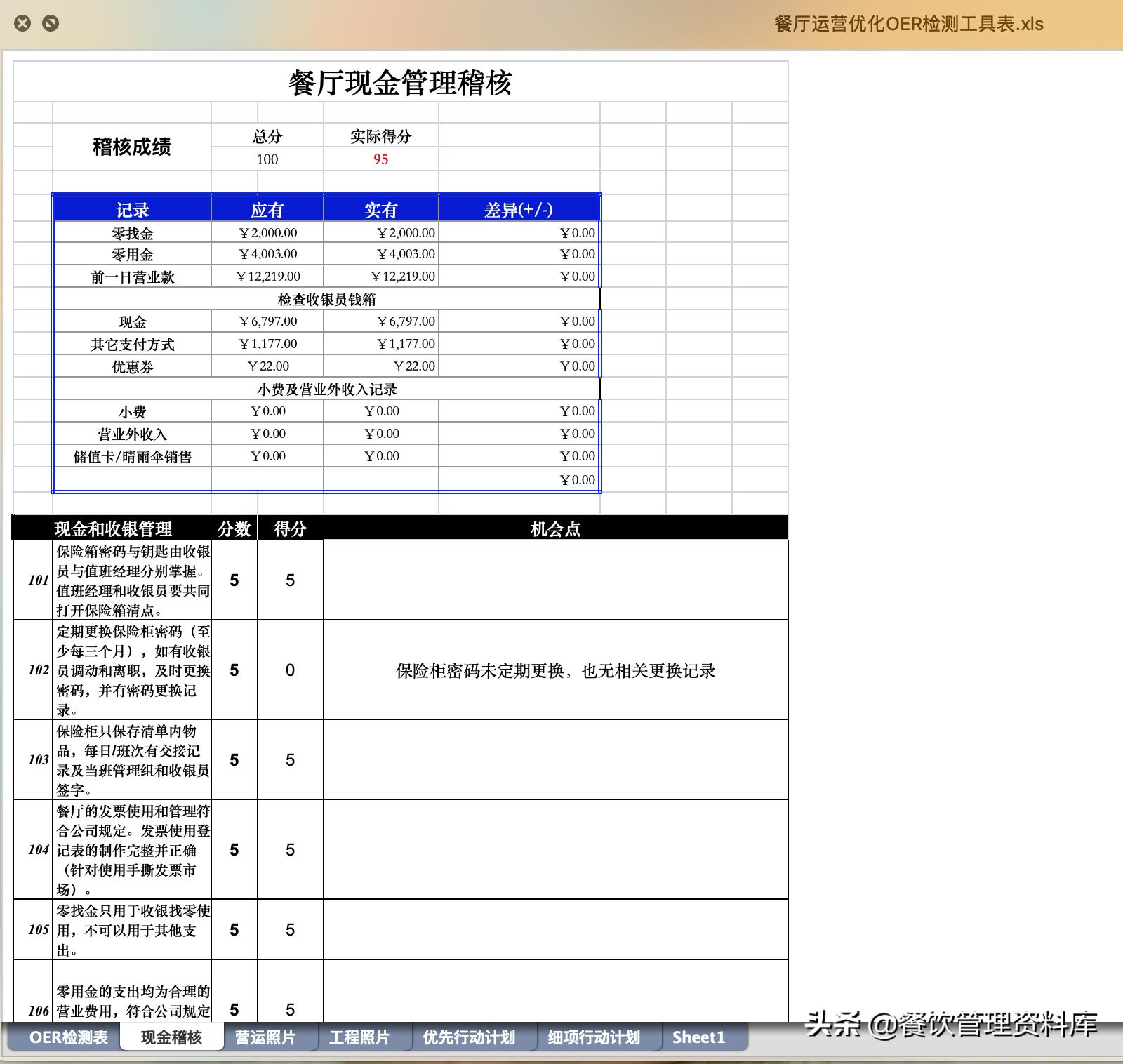Image resolution: width=1123 pixels, height=1064 pixels.
Task: Click the 实际得分 label cell
Action: (x=381, y=136)
